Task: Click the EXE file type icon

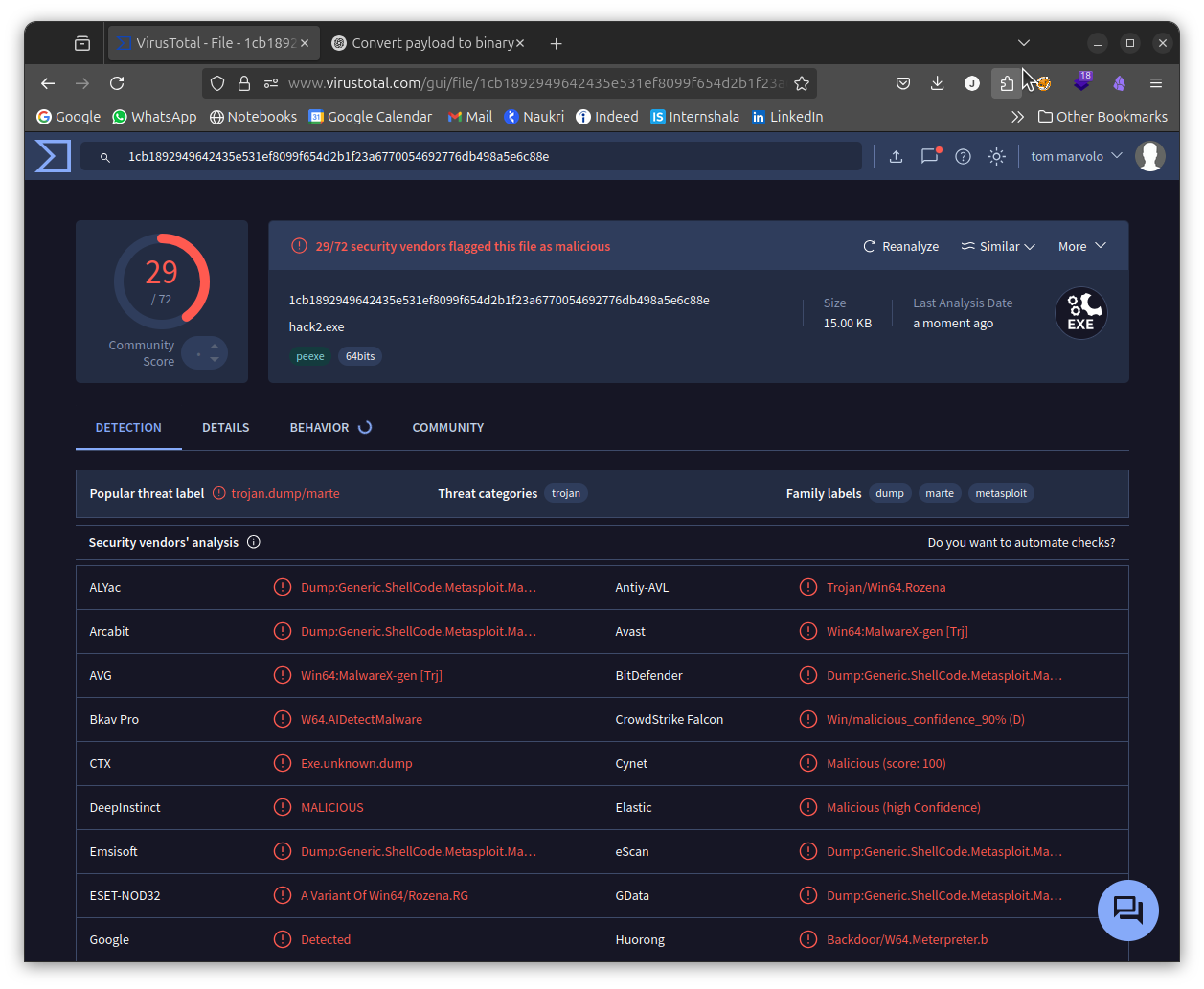Action: click(1080, 313)
